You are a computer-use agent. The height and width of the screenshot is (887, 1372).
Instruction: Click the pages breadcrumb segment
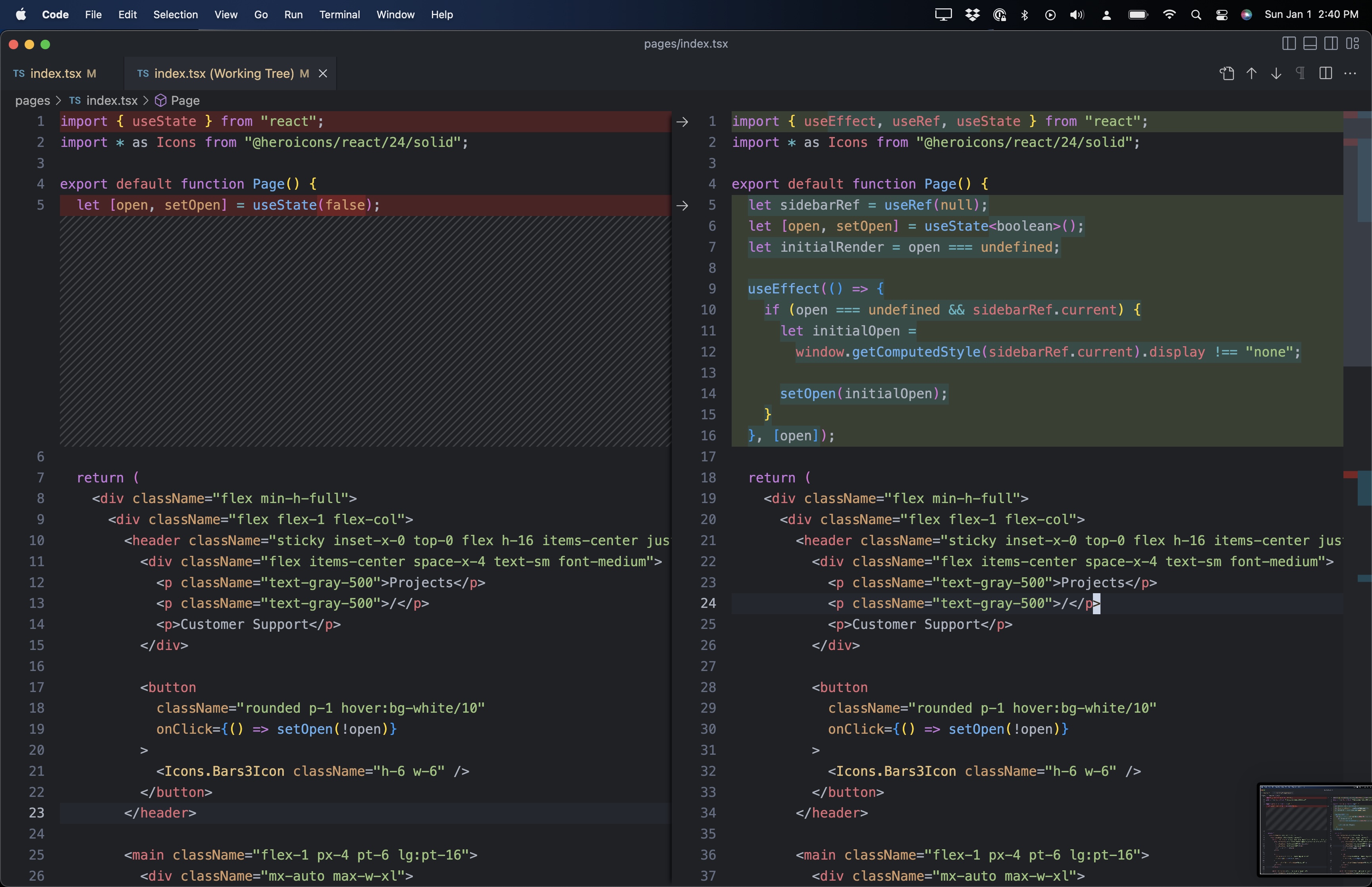[x=32, y=101]
